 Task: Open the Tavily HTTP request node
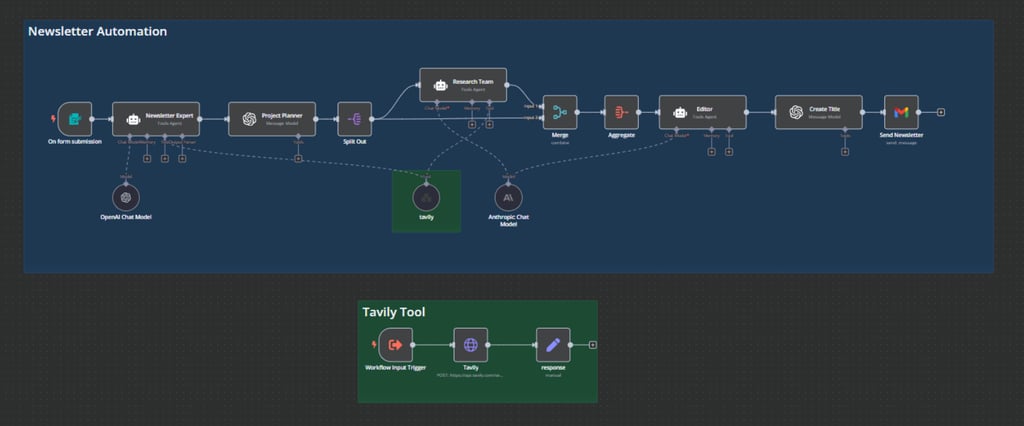[471, 345]
